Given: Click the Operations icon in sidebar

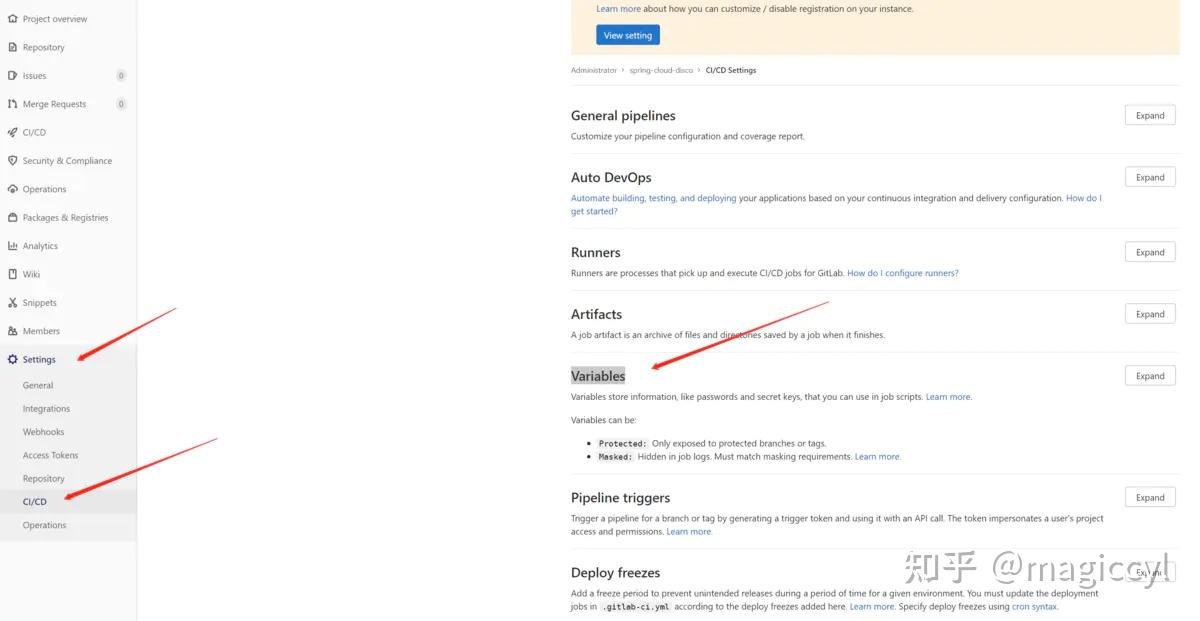Looking at the screenshot, I should click(13, 189).
